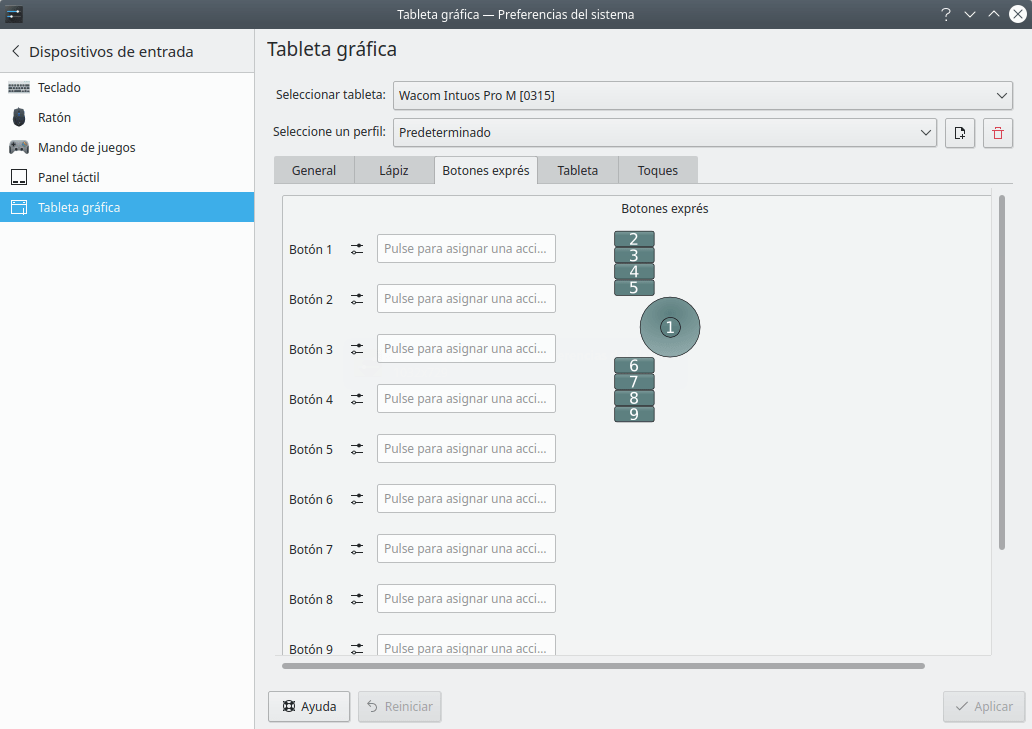Click the circular touch ring button 1
1032x729 pixels.
coord(670,327)
